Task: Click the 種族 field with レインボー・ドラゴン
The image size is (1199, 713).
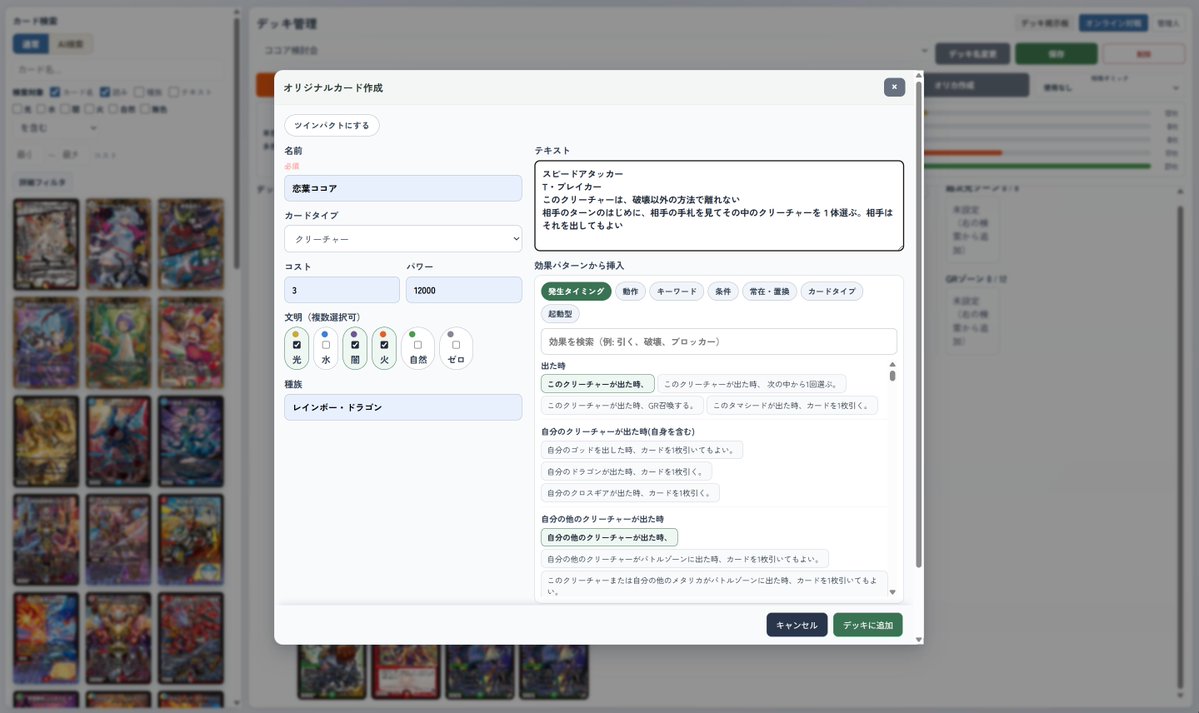Action: coord(403,407)
